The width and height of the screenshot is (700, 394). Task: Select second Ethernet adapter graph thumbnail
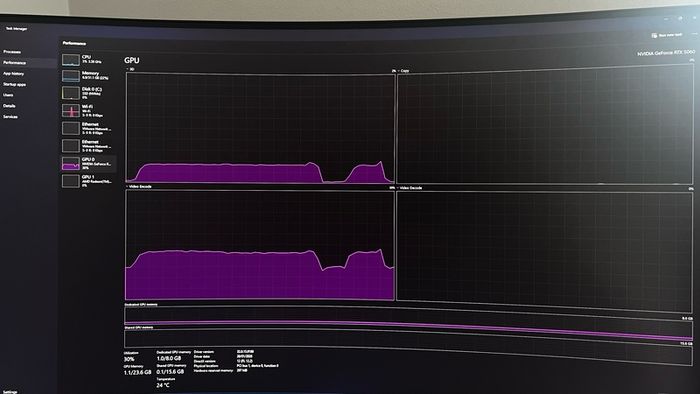(x=71, y=145)
